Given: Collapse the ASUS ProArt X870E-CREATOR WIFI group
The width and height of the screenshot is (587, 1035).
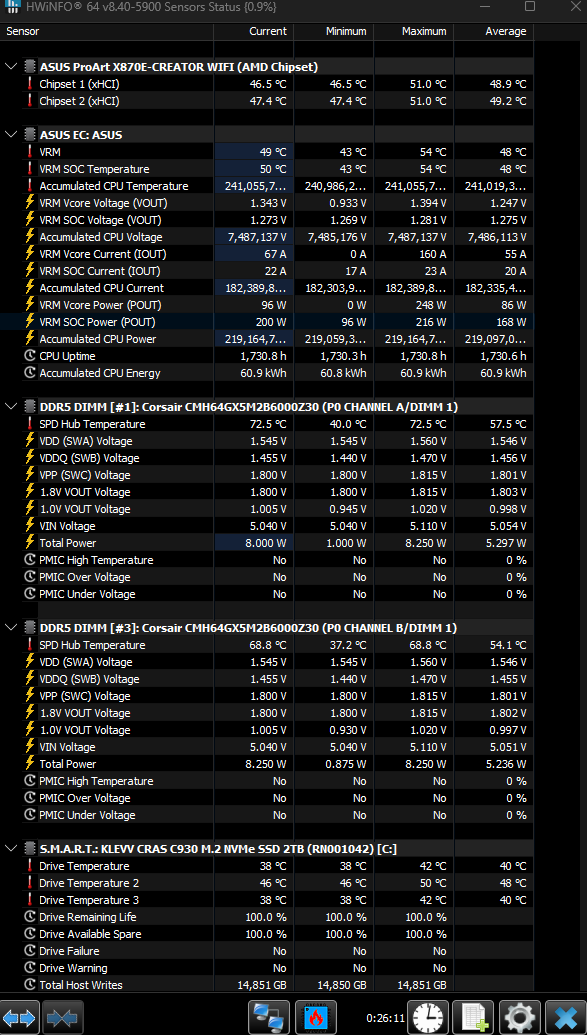Looking at the screenshot, I should point(11,67).
